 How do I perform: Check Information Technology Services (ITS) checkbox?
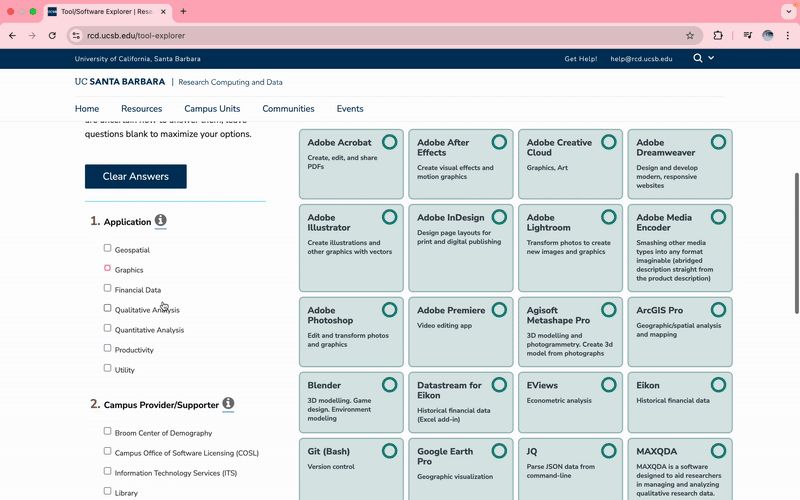[x=107, y=471]
